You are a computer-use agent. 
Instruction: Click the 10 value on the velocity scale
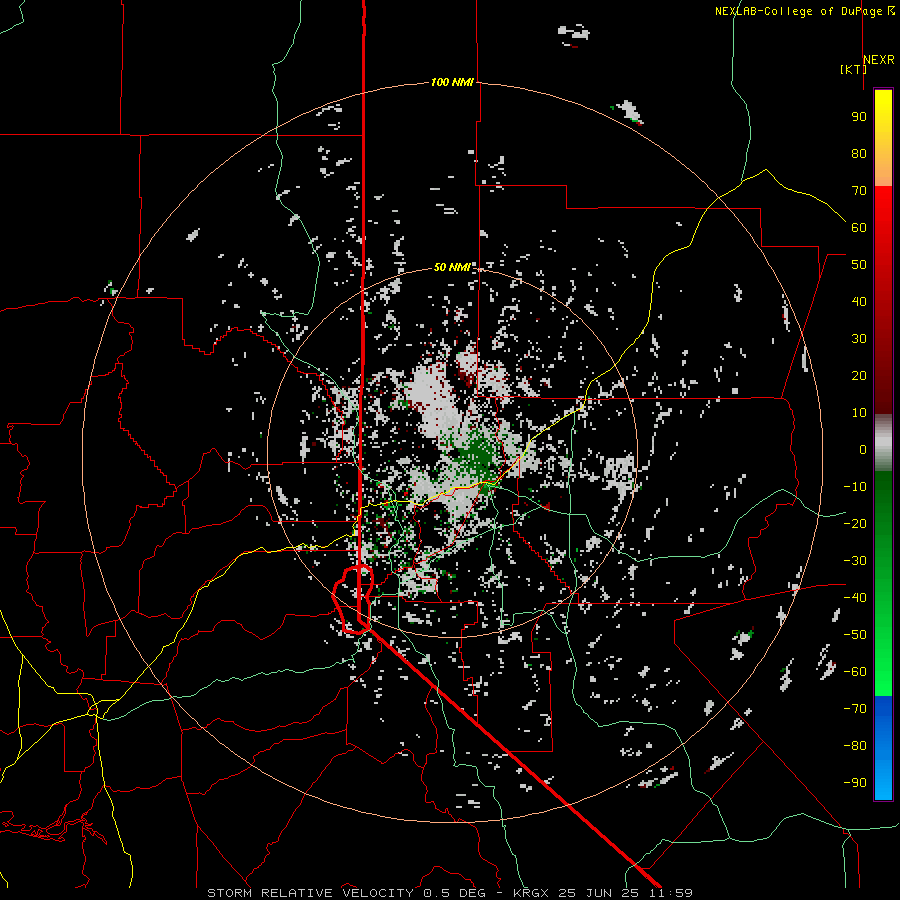point(859,413)
